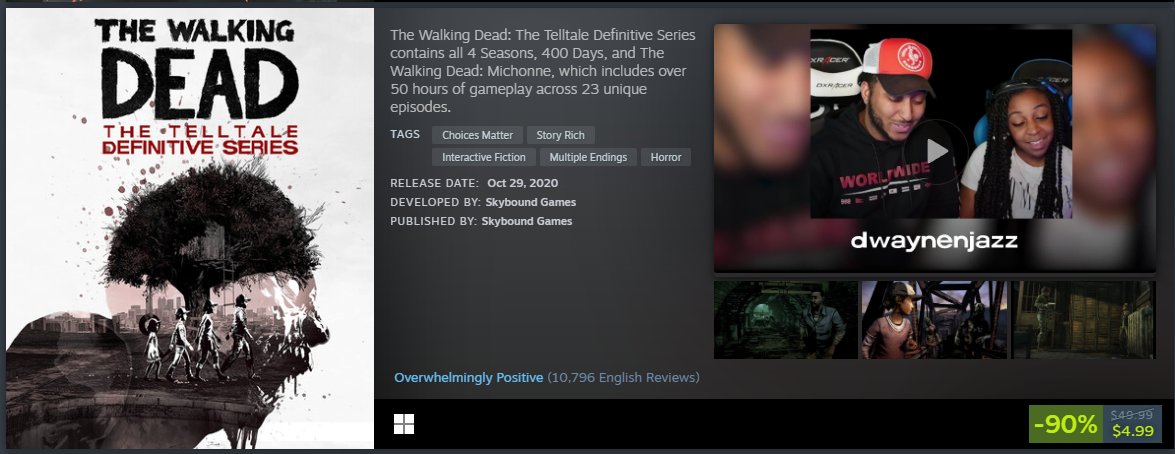Click the game description paragraph

pyautogui.click(x=543, y=71)
